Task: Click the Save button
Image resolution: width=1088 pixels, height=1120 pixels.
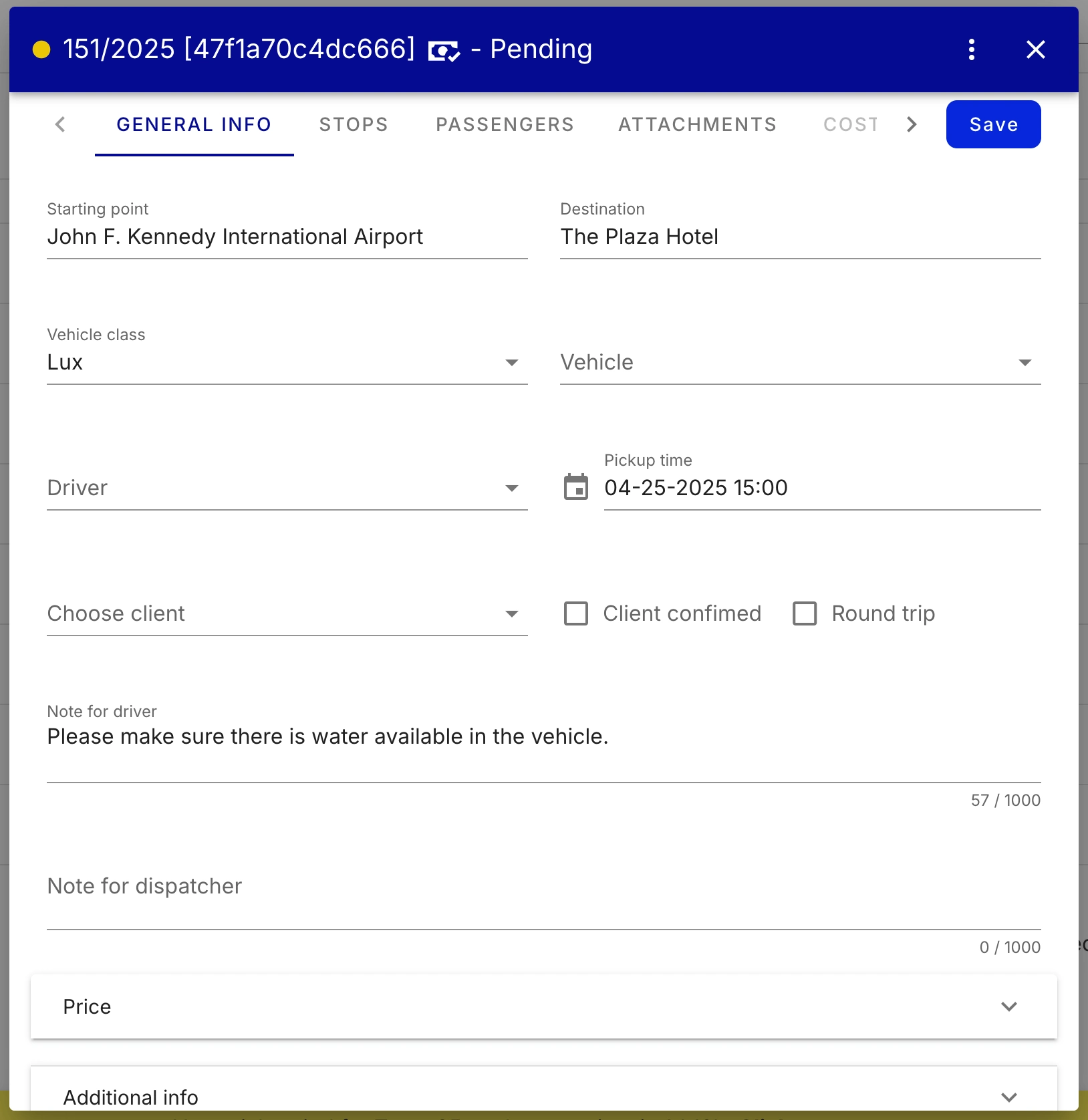Action: point(993,124)
